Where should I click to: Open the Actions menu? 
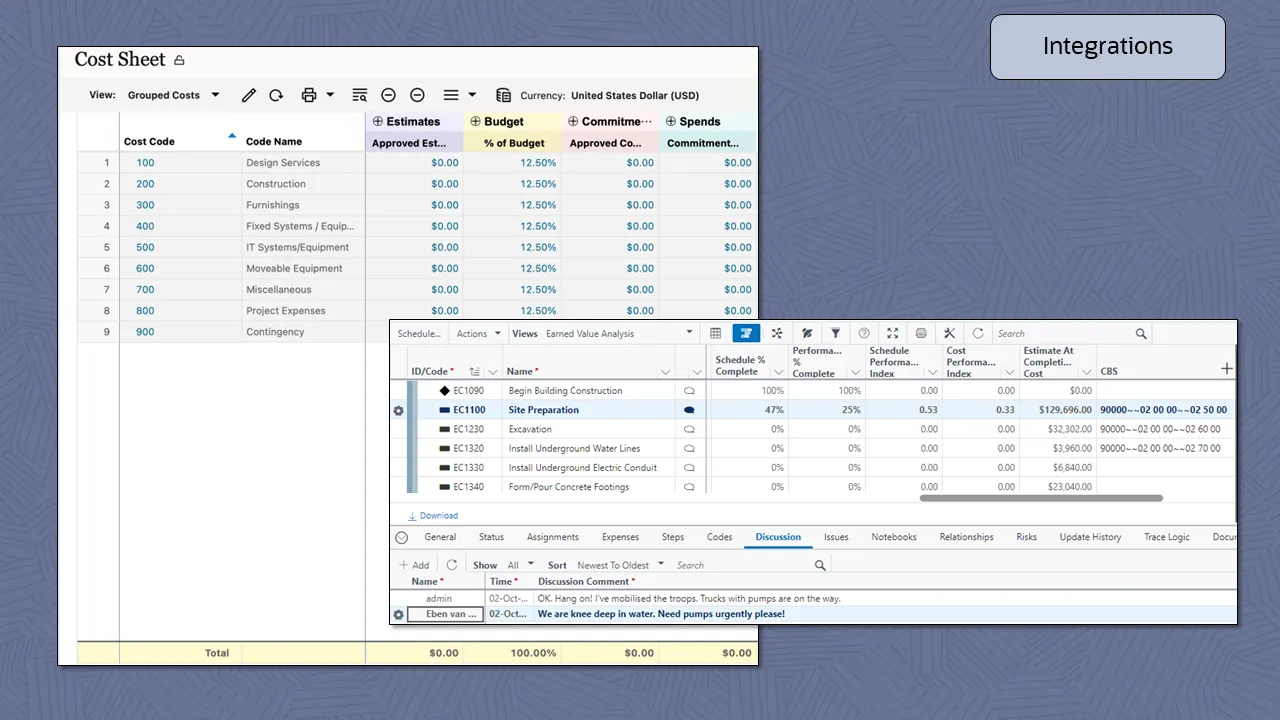coord(477,333)
